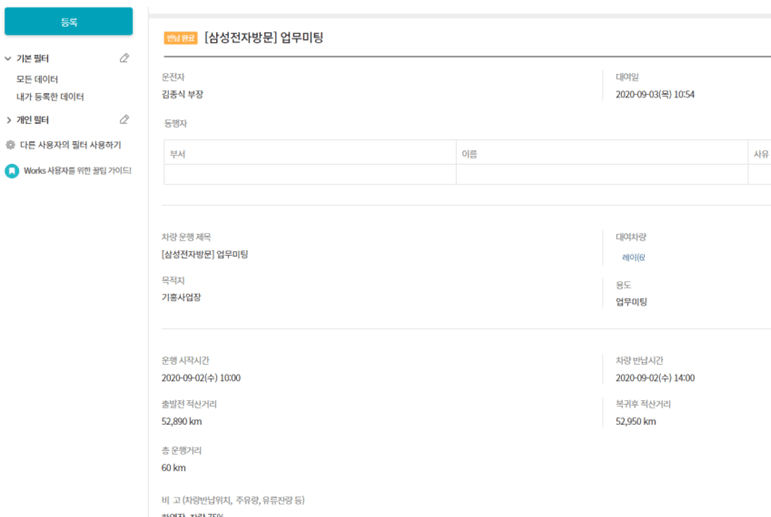Click empty 부서 cell in 동행자 table

310,175
